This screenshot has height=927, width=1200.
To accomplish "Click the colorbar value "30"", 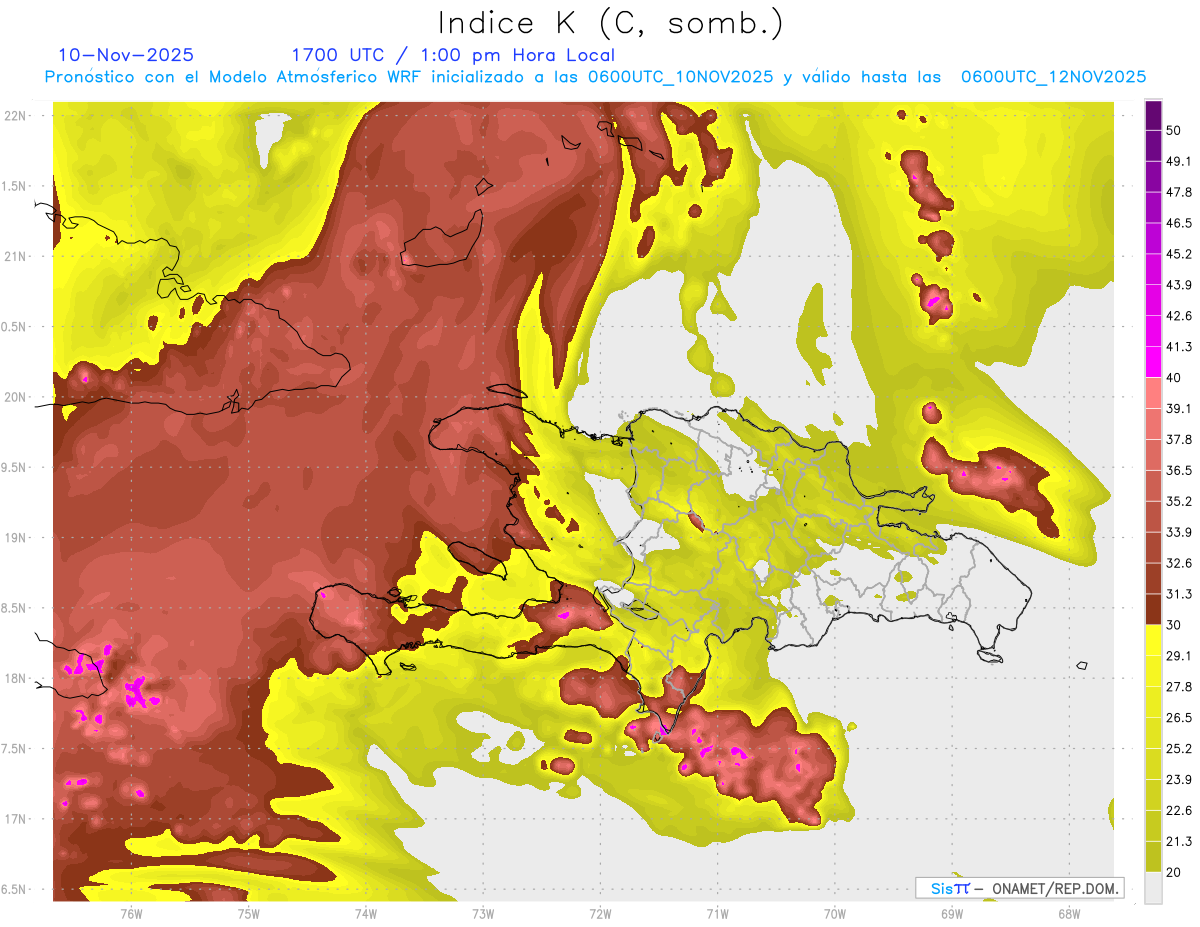I will pyautogui.click(x=1174, y=625).
